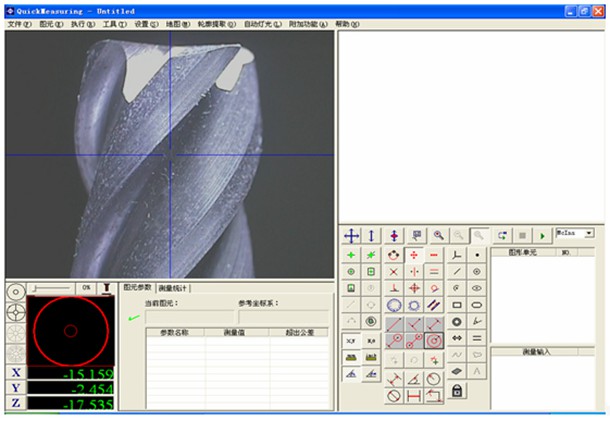Click the padlock lock icon
The image size is (610, 421).
(457, 390)
